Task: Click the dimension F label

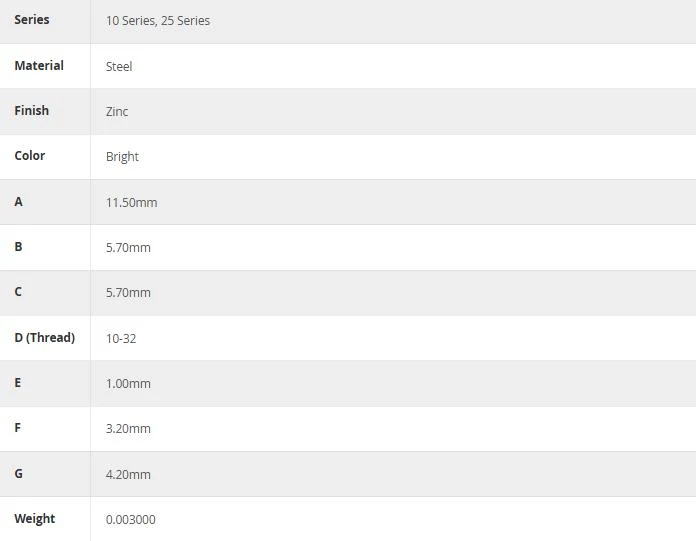Action: click(x=18, y=428)
